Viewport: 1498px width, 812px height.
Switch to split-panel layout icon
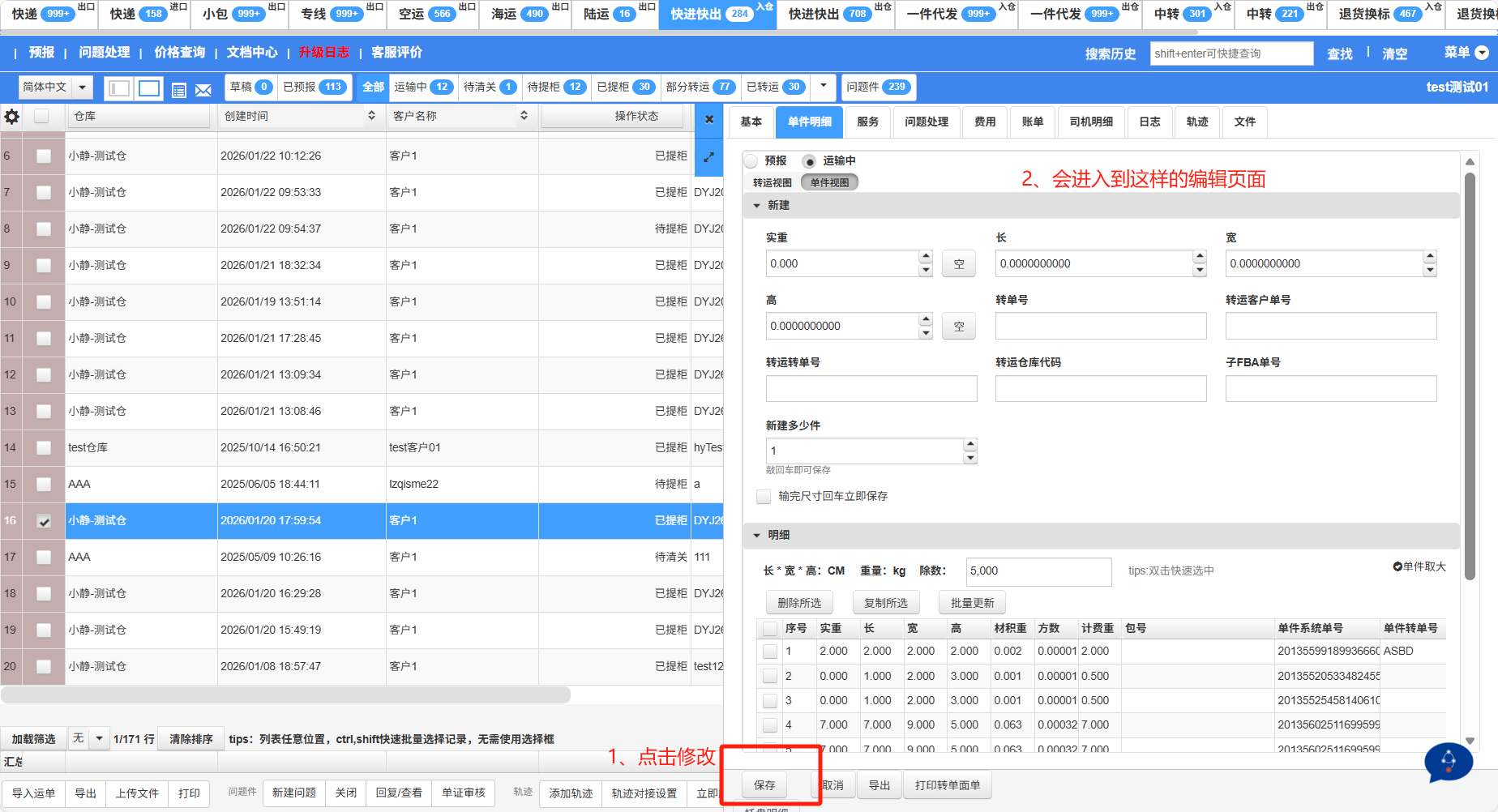click(x=119, y=88)
